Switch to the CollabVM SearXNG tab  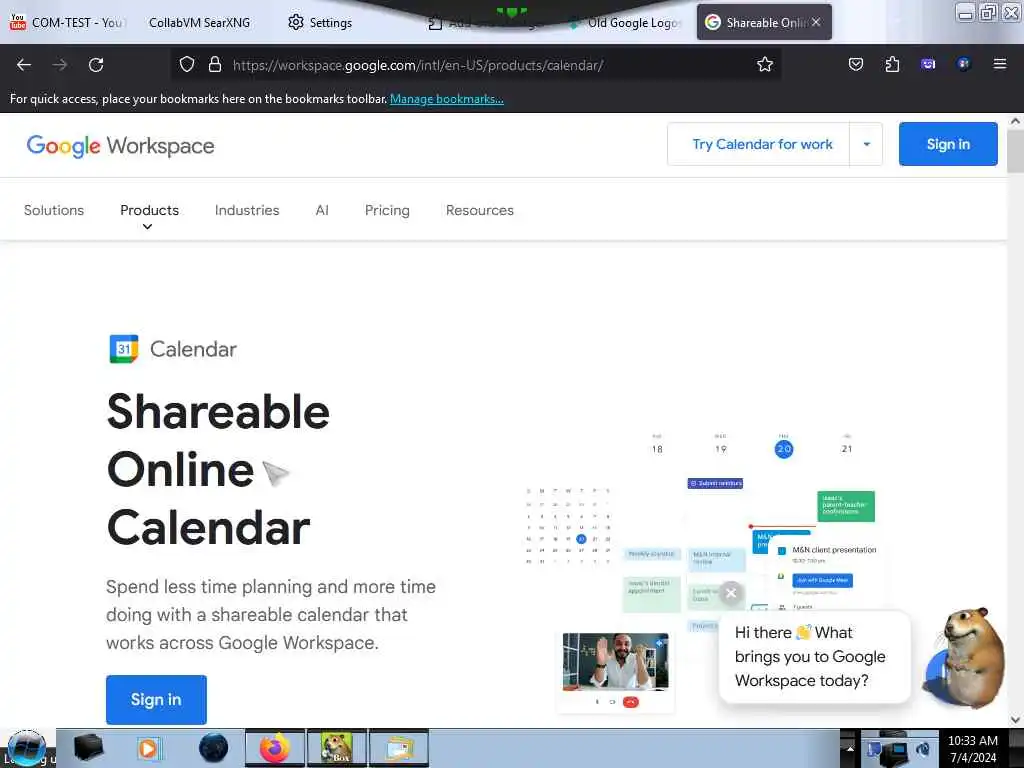pyautogui.click(x=199, y=22)
